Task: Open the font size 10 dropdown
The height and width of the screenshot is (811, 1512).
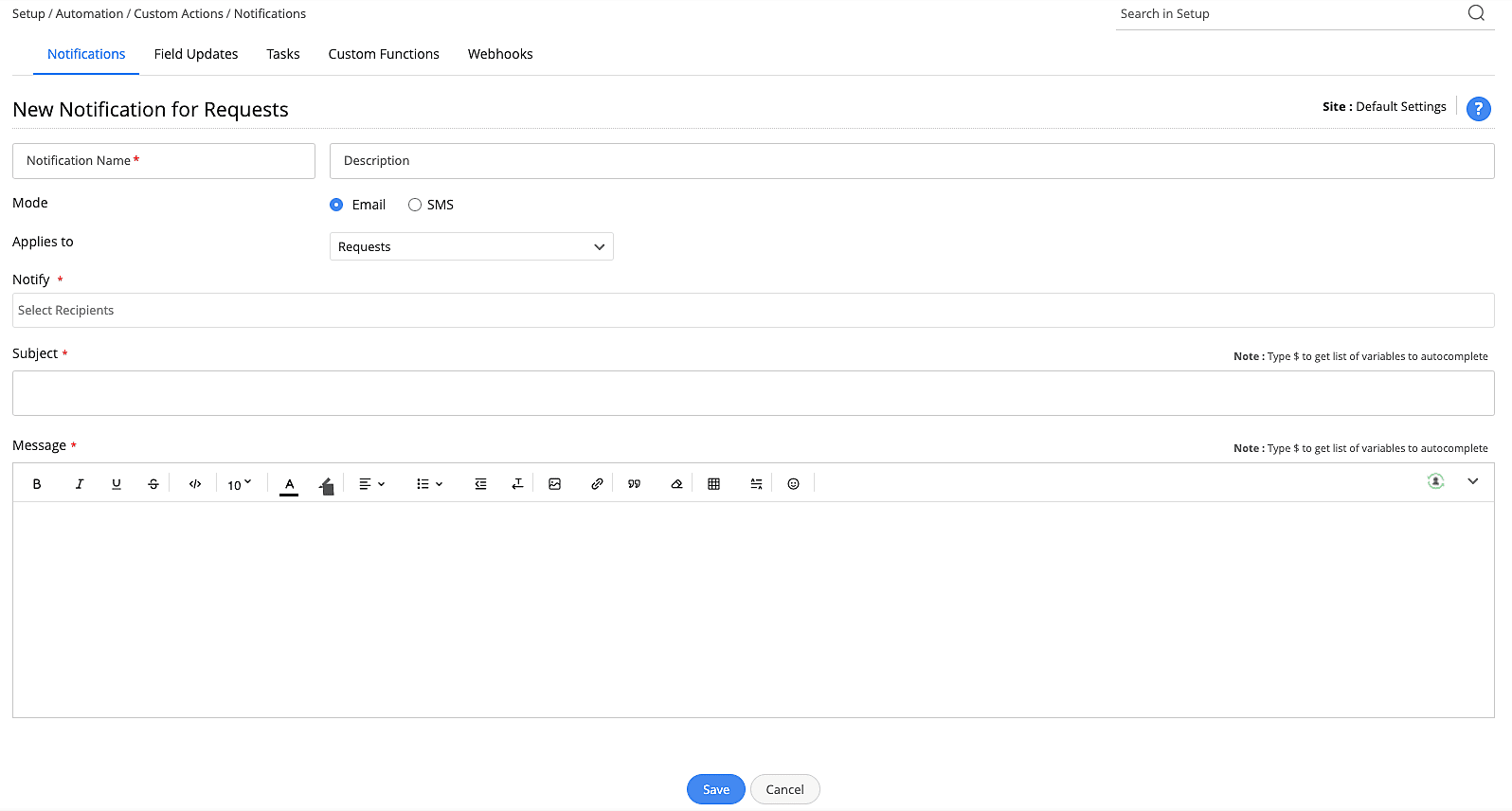Action: [x=239, y=484]
